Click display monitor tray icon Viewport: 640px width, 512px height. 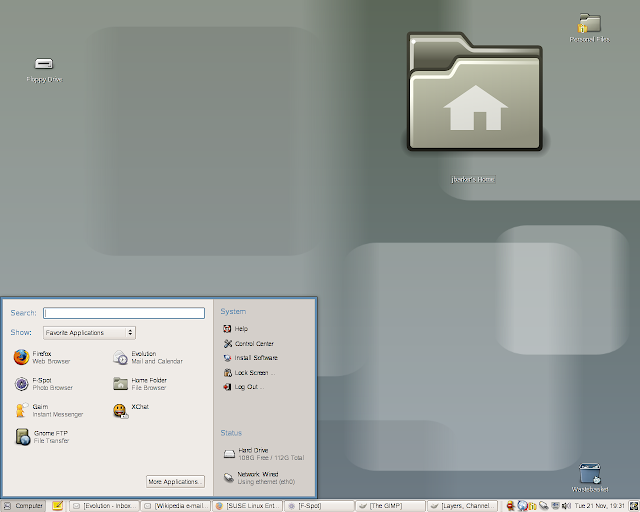pos(555,506)
